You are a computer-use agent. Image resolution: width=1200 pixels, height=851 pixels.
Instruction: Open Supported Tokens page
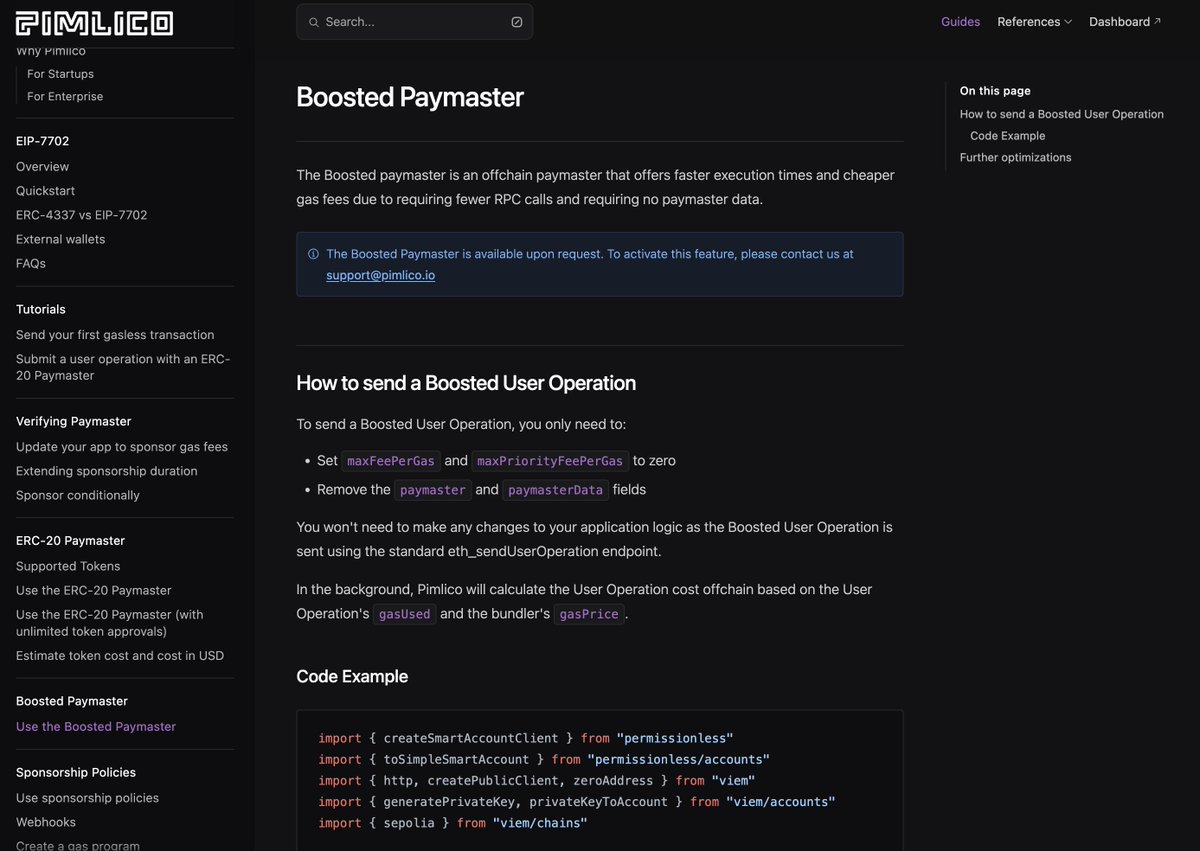(68, 566)
